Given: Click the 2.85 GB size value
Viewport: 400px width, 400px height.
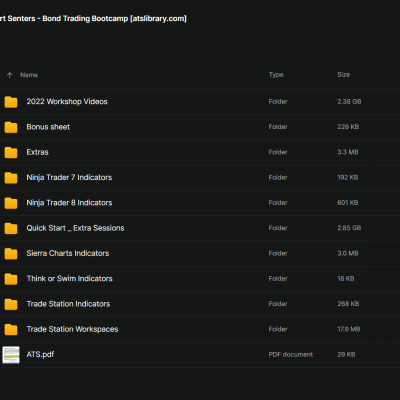Looking at the screenshot, I should point(349,228).
